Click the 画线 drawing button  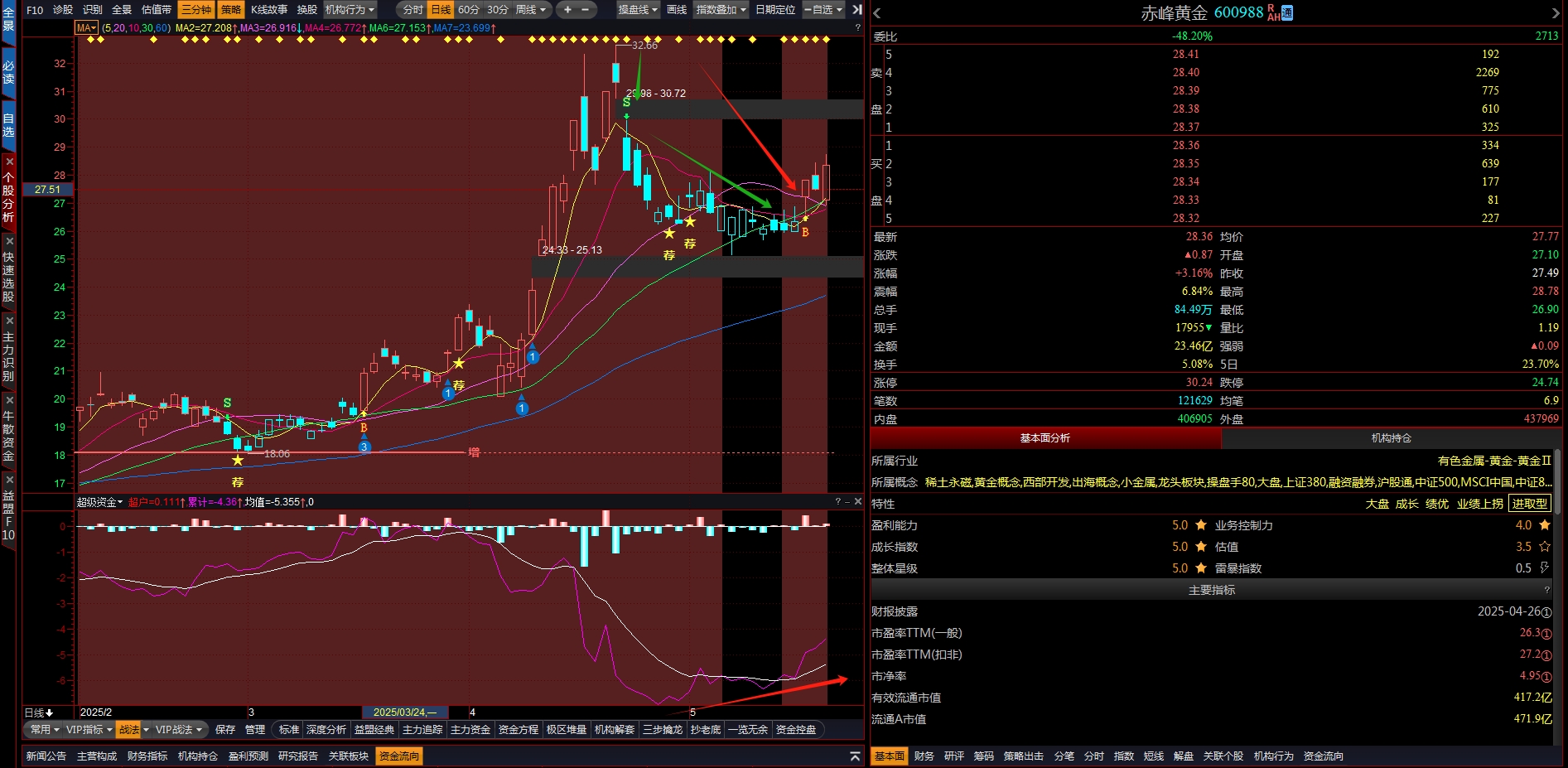click(677, 10)
